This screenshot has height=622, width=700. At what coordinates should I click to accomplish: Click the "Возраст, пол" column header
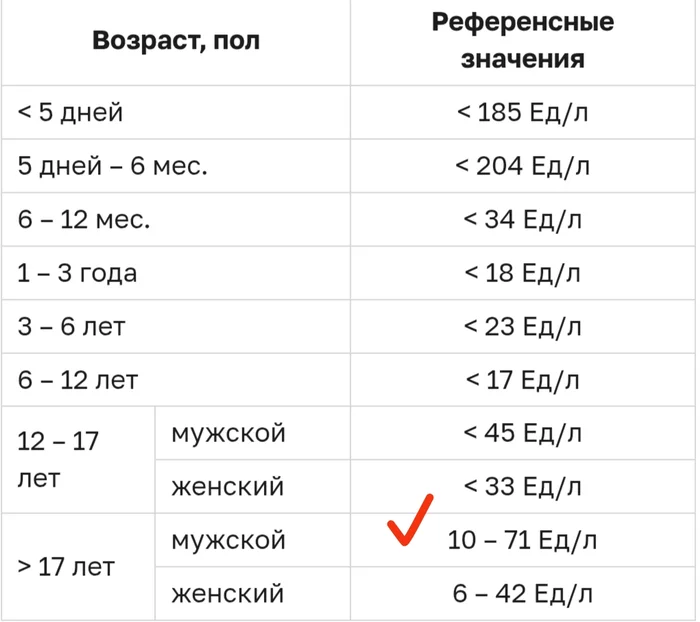coord(175,41)
